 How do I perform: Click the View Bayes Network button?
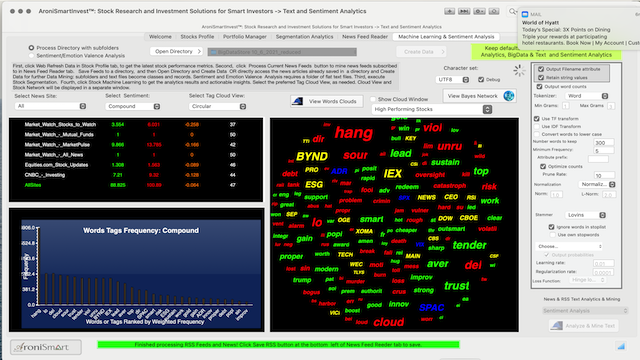pyautogui.click(x=480, y=96)
